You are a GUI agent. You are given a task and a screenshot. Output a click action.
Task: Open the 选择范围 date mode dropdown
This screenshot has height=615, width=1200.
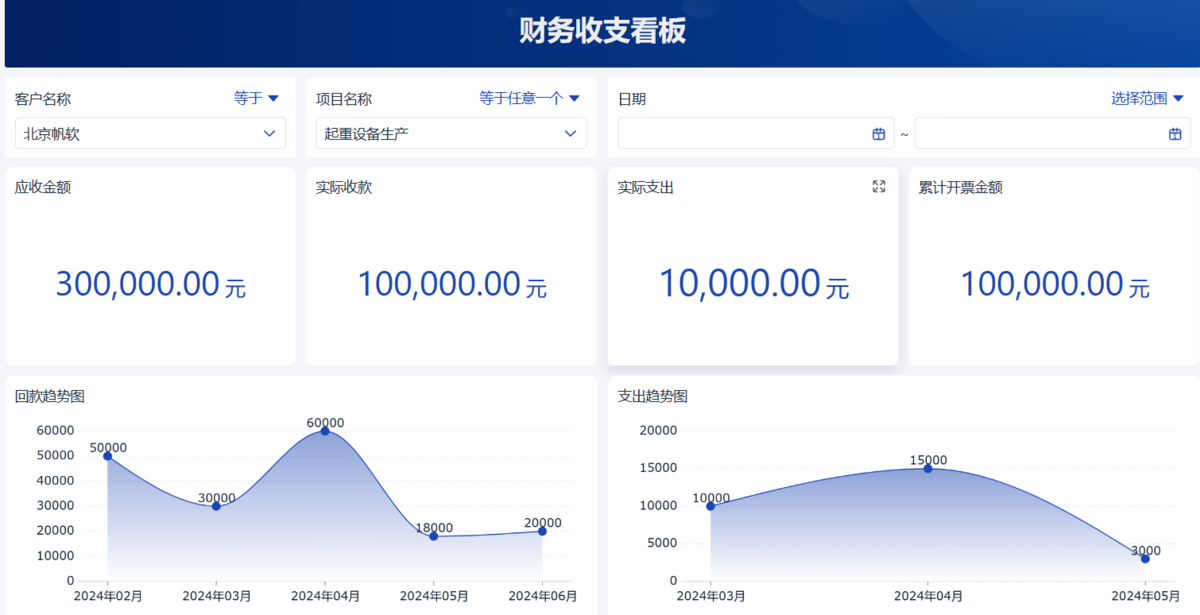click(1147, 98)
